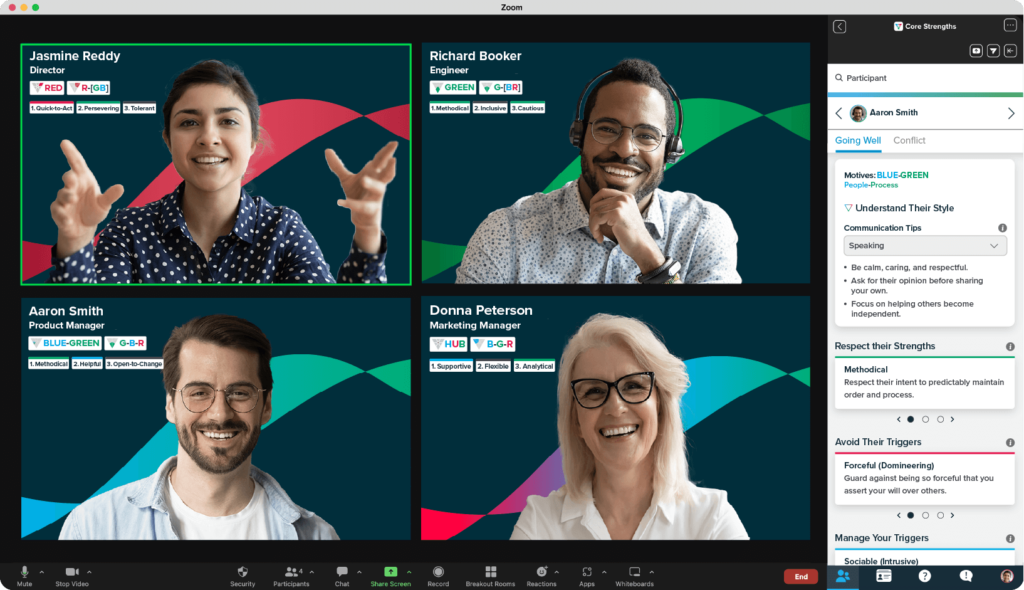Open the help question mark in the footer
This screenshot has height=590, width=1024.
925,576
